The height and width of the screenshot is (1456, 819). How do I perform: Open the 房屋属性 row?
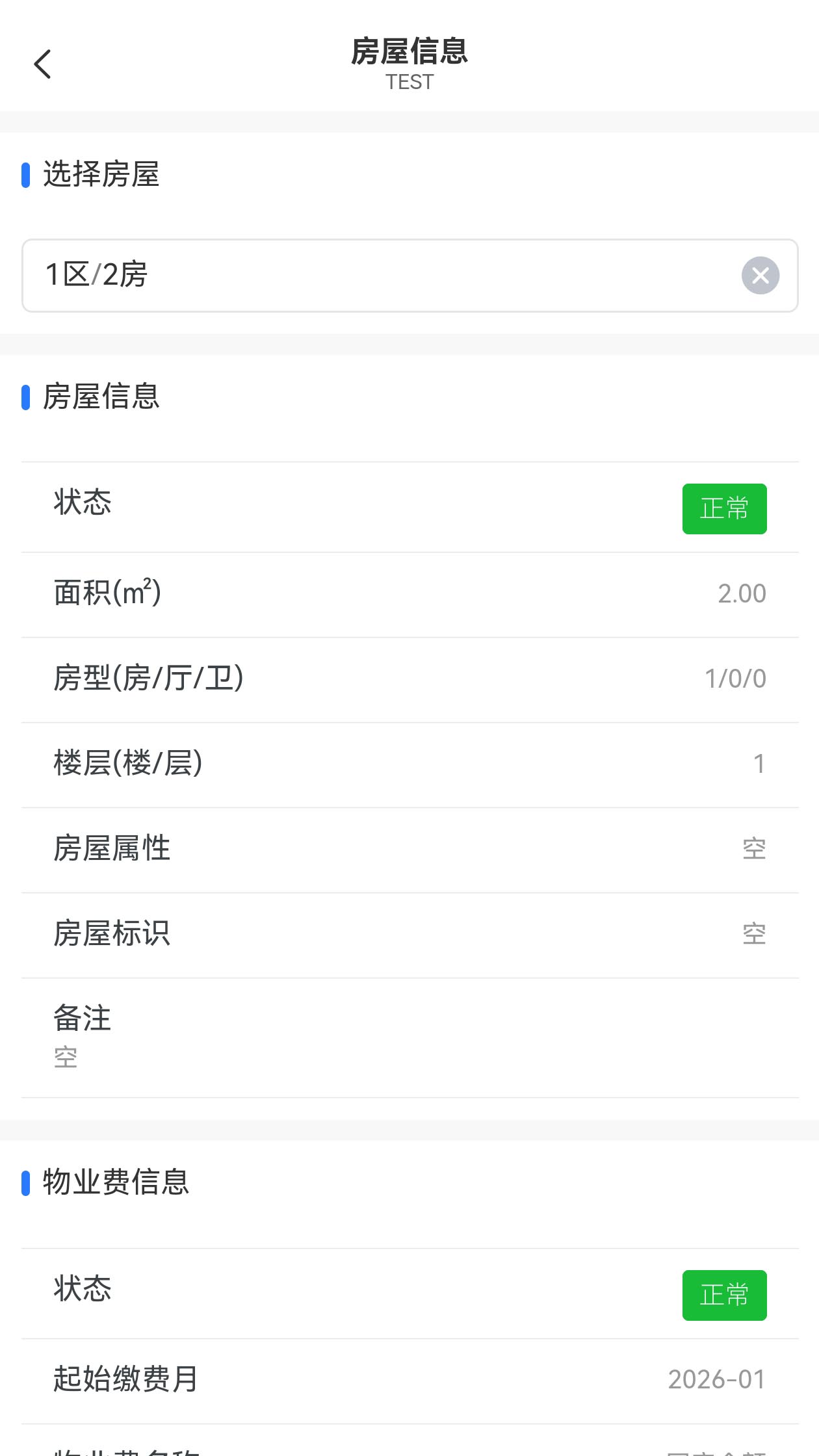(x=409, y=849)
